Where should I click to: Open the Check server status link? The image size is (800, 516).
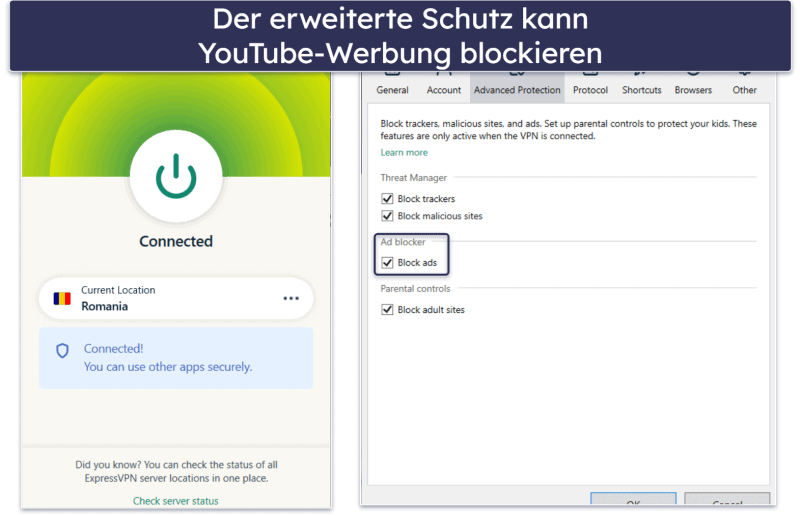(176, 501)
